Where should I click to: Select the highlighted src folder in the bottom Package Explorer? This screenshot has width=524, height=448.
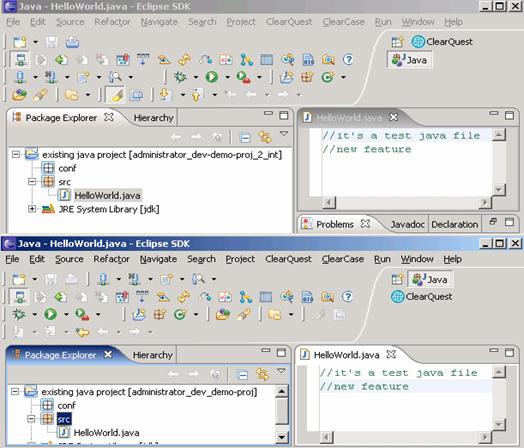[63, 419]
